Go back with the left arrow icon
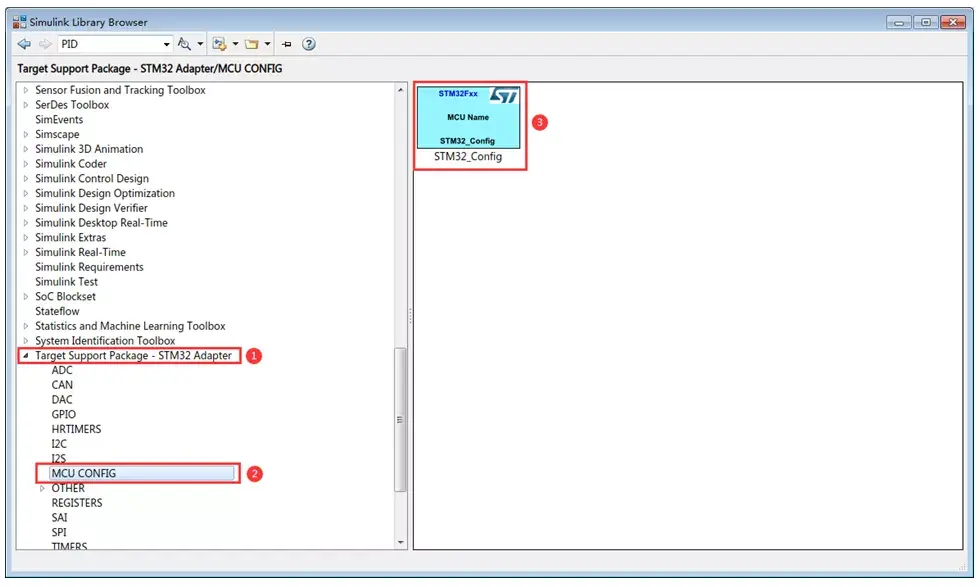The image size is (980, 587). 24,44
